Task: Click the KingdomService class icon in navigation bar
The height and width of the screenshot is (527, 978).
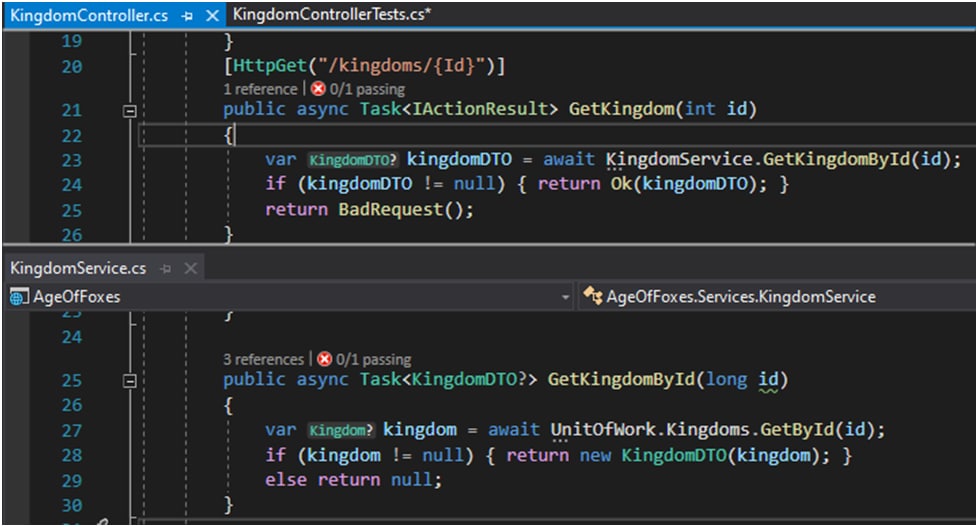Action: pos(593,296)
